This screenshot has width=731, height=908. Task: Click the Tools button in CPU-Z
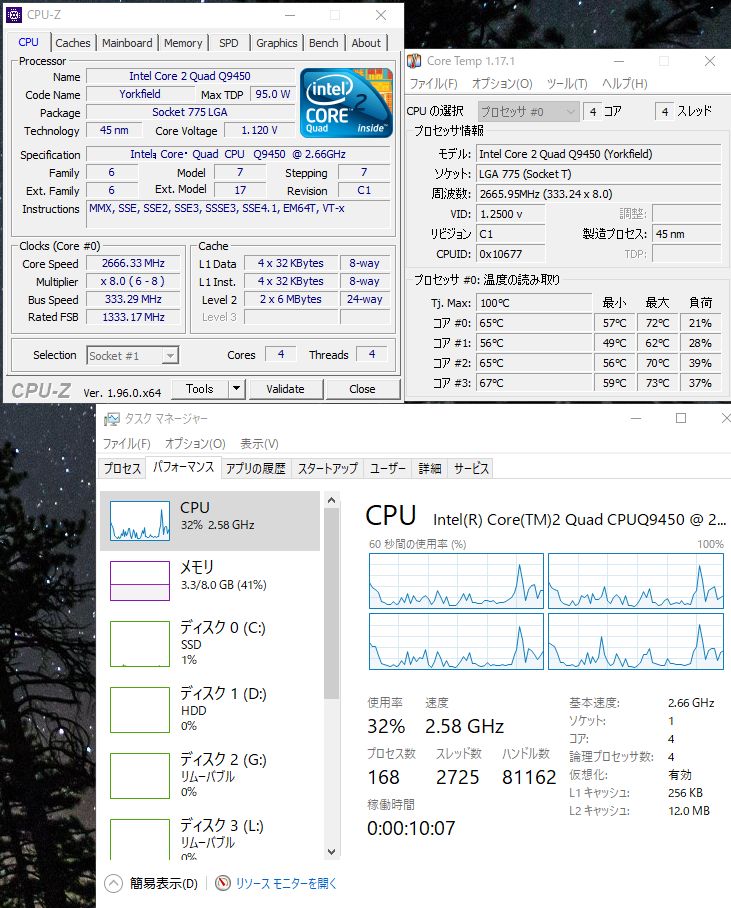click(x=200, y=389)
